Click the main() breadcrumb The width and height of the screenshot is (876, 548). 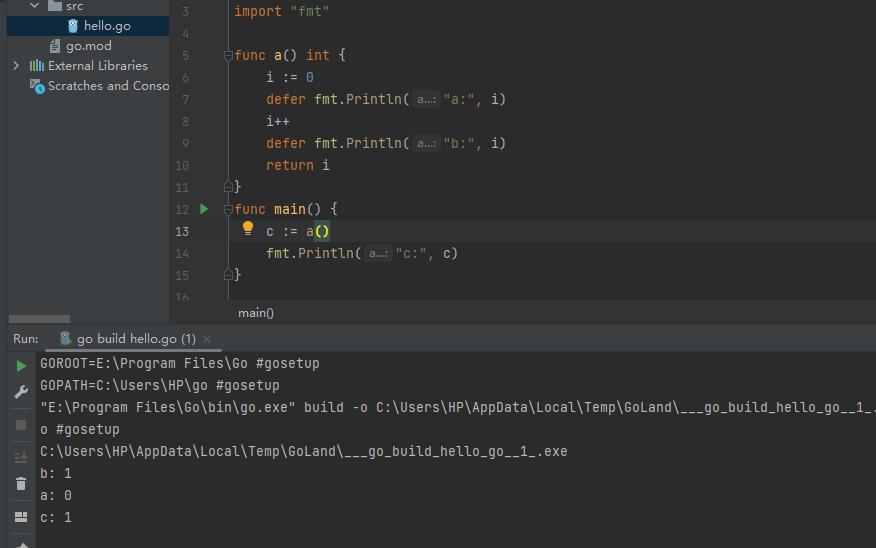tap(256, 313)
